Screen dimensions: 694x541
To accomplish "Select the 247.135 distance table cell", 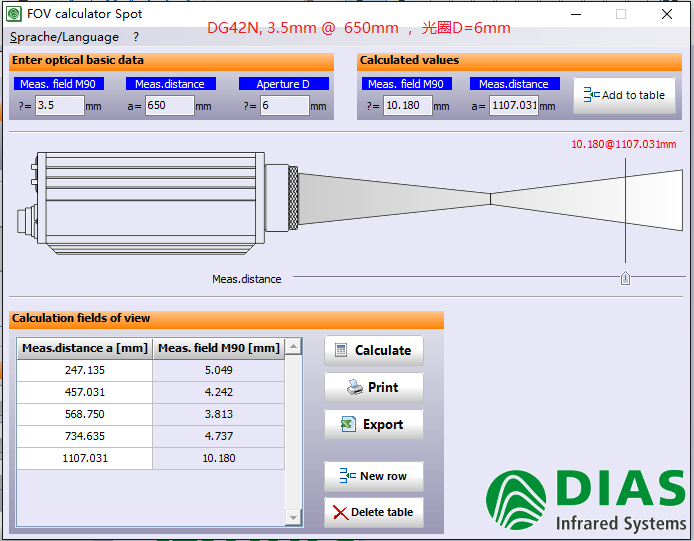I will click(x=85, y=370).
